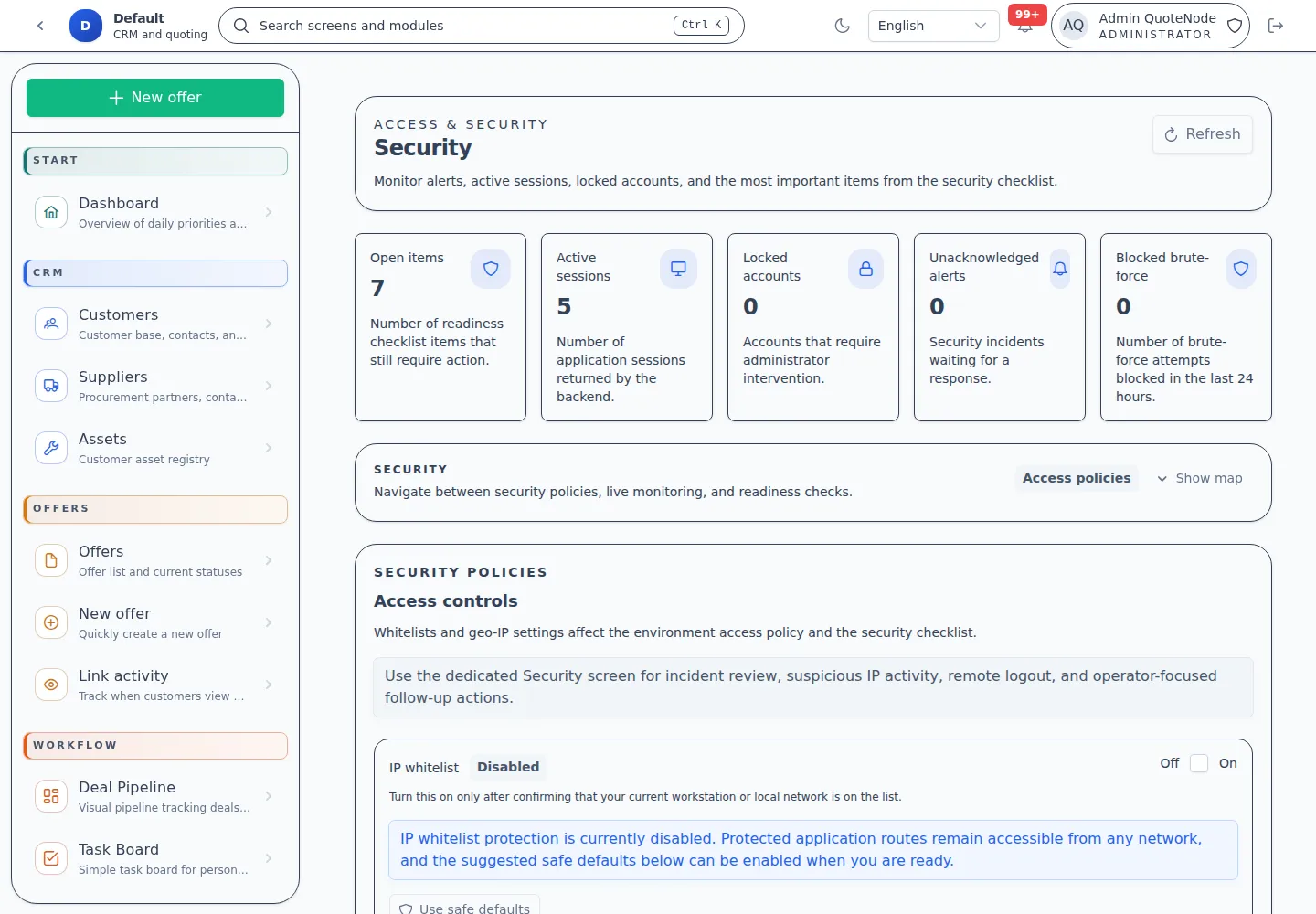Image resolution: width=1316 pixels, height=914 pixels.
Task: Open Customers menu item
Action: [x=155, y=324]
